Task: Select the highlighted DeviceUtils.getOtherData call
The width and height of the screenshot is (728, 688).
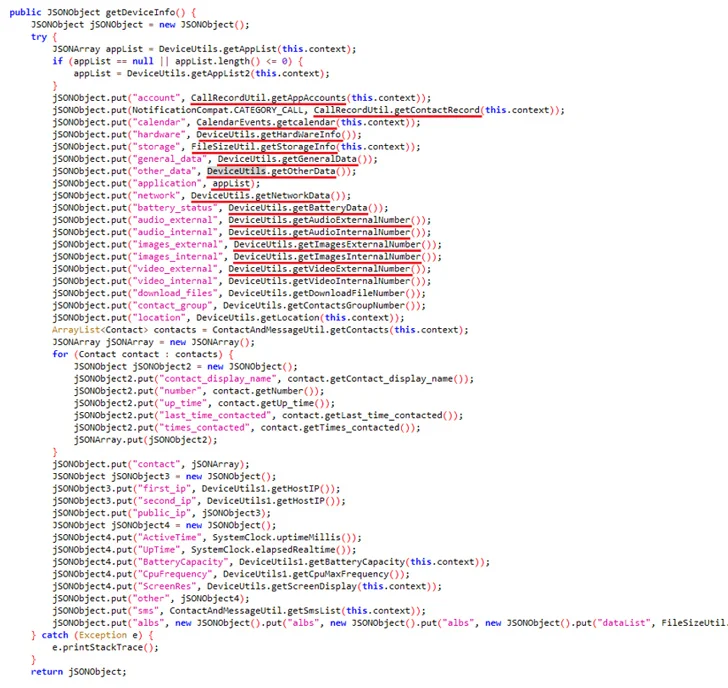Action: (x=280, y=171)
